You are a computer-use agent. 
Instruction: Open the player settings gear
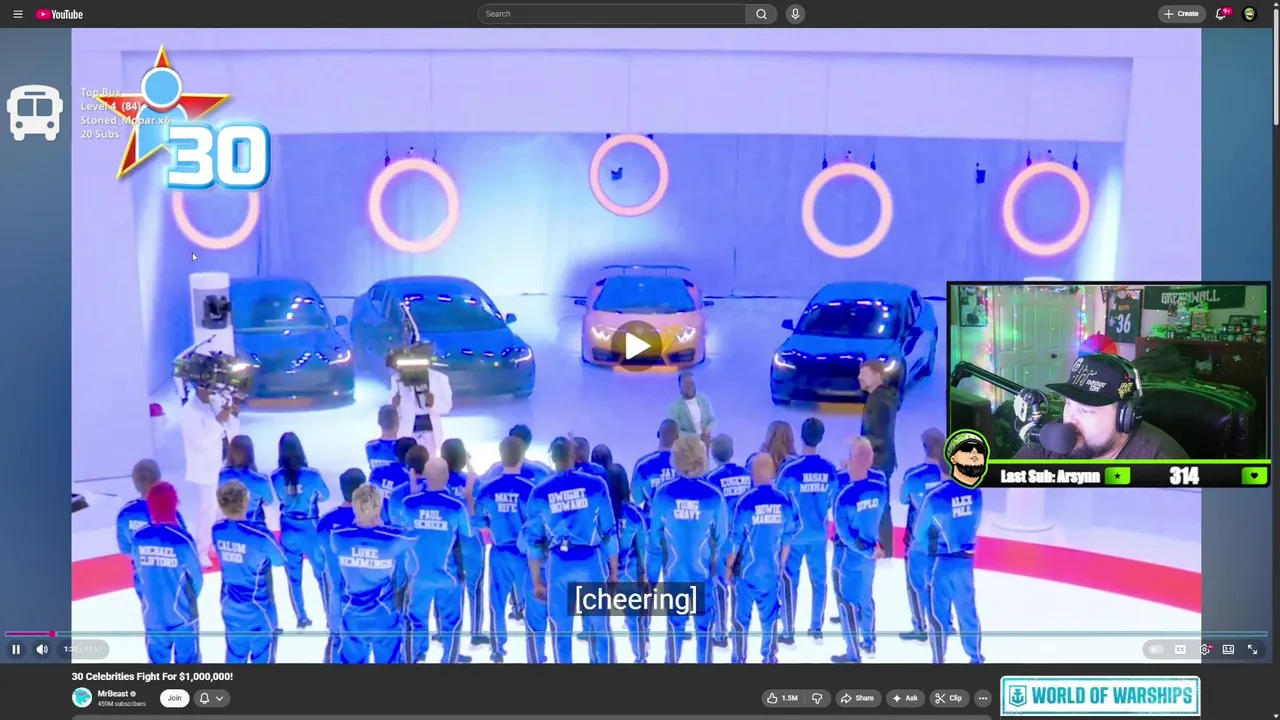tap(1205, 649)
